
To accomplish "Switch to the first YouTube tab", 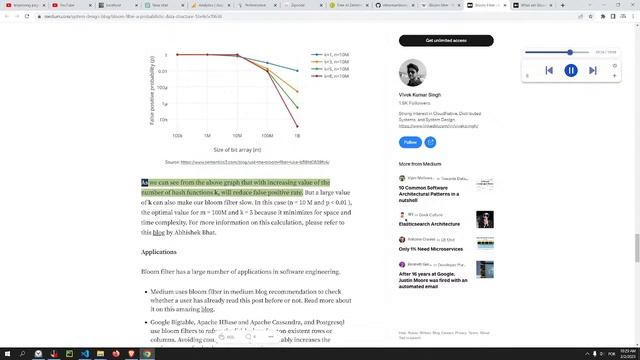I will coord(24,5).
